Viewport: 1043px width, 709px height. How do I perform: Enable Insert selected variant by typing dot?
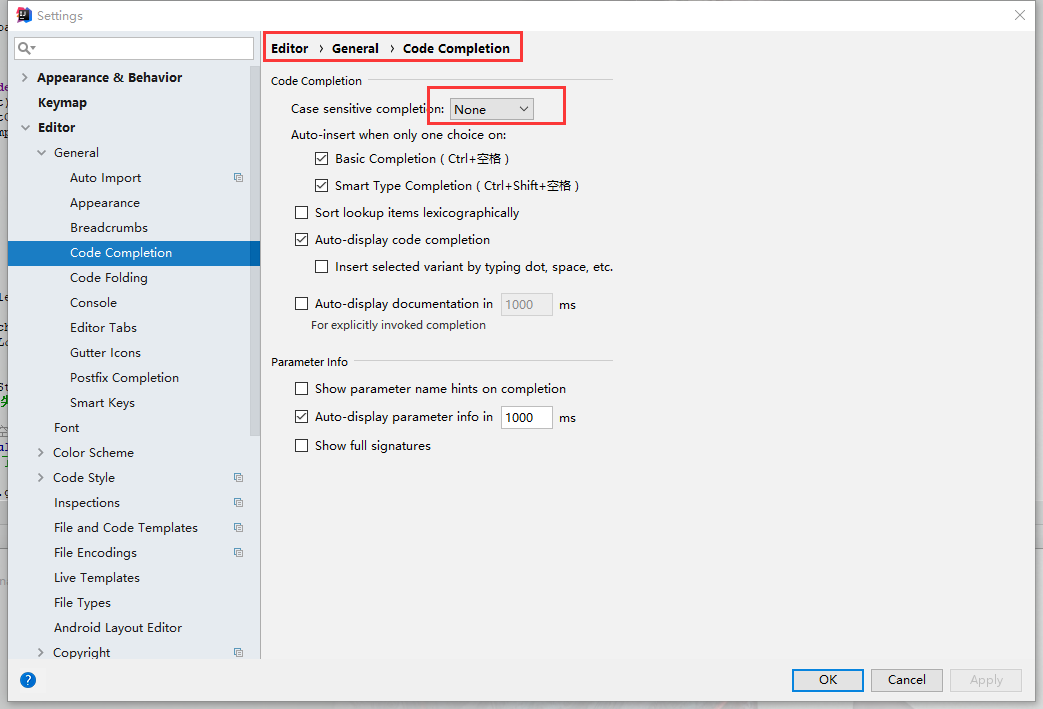pos(321,267)
